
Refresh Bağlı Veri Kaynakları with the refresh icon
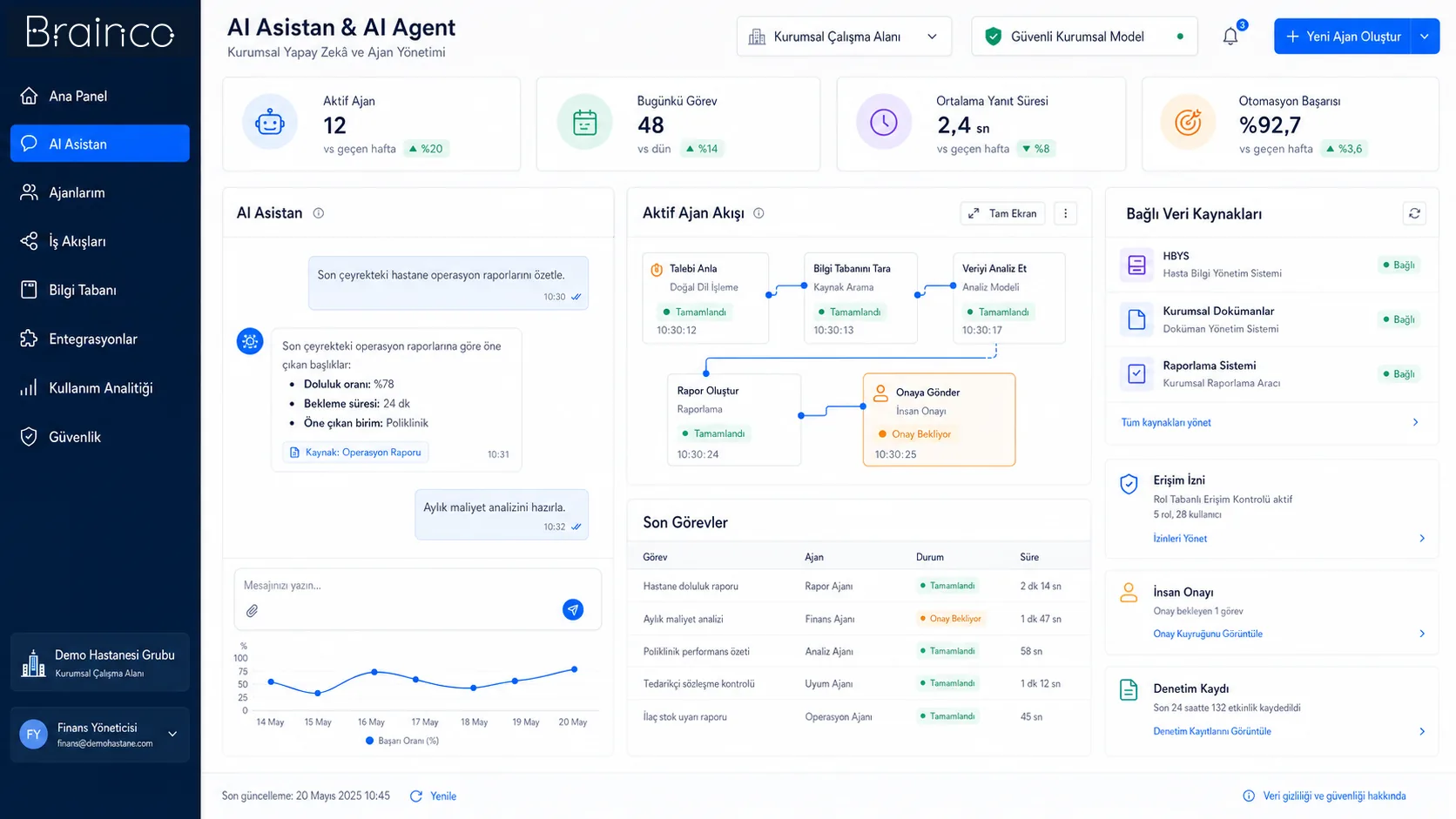pyautogui.click(x=1414, y=213)
